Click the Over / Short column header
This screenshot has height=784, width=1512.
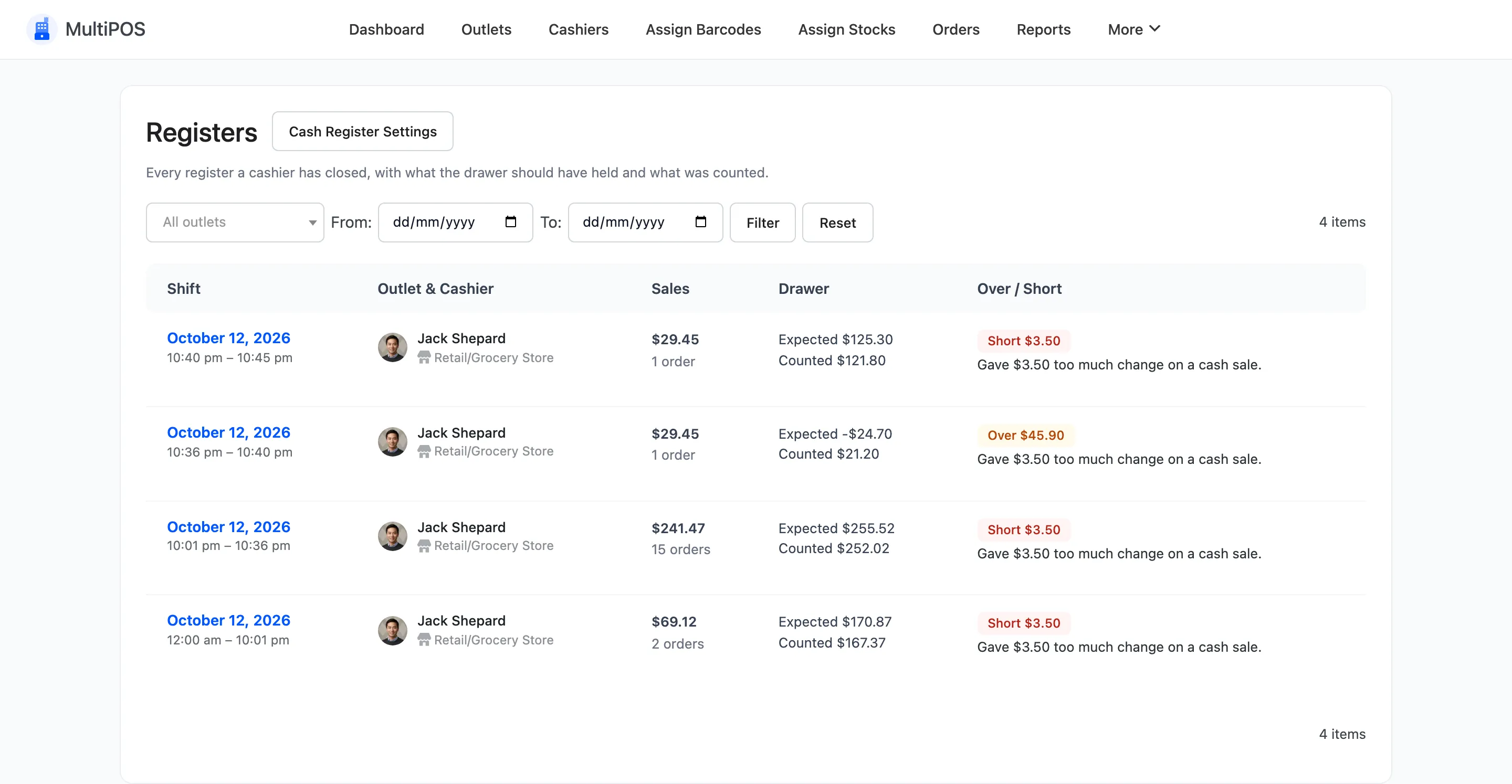coord(1019,289)
